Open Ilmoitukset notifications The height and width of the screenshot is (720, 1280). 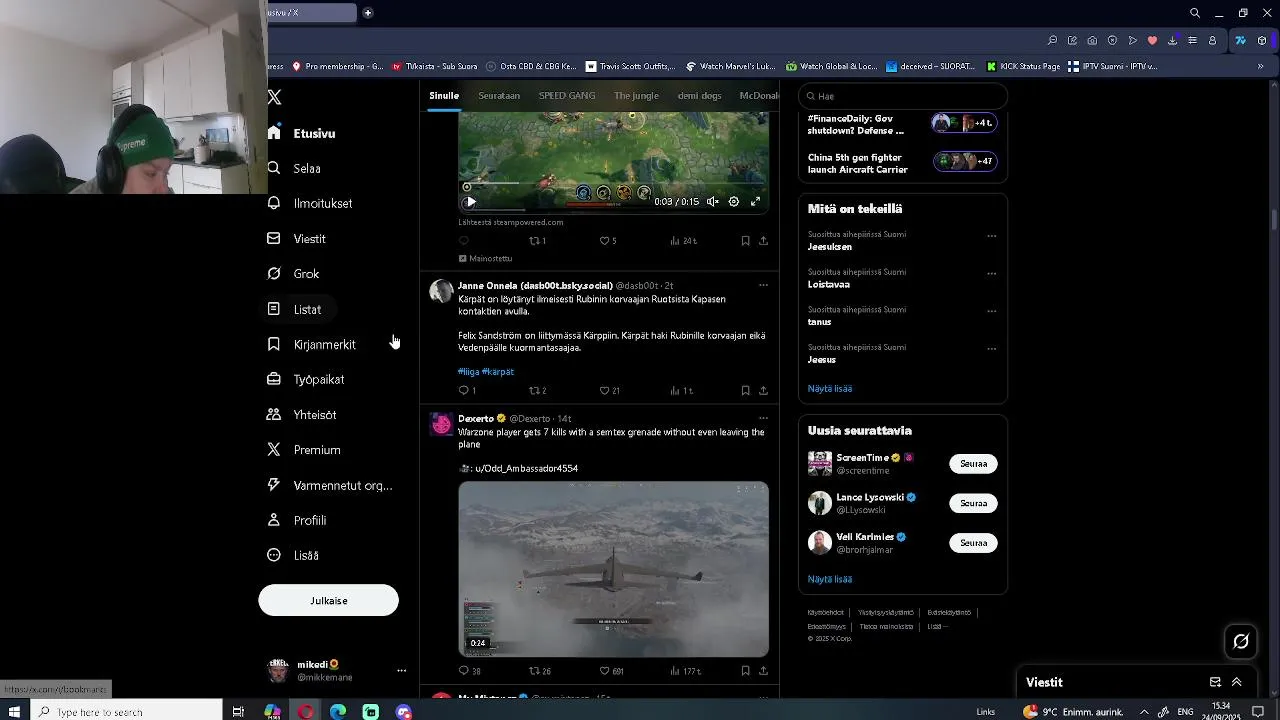(310, 203)
